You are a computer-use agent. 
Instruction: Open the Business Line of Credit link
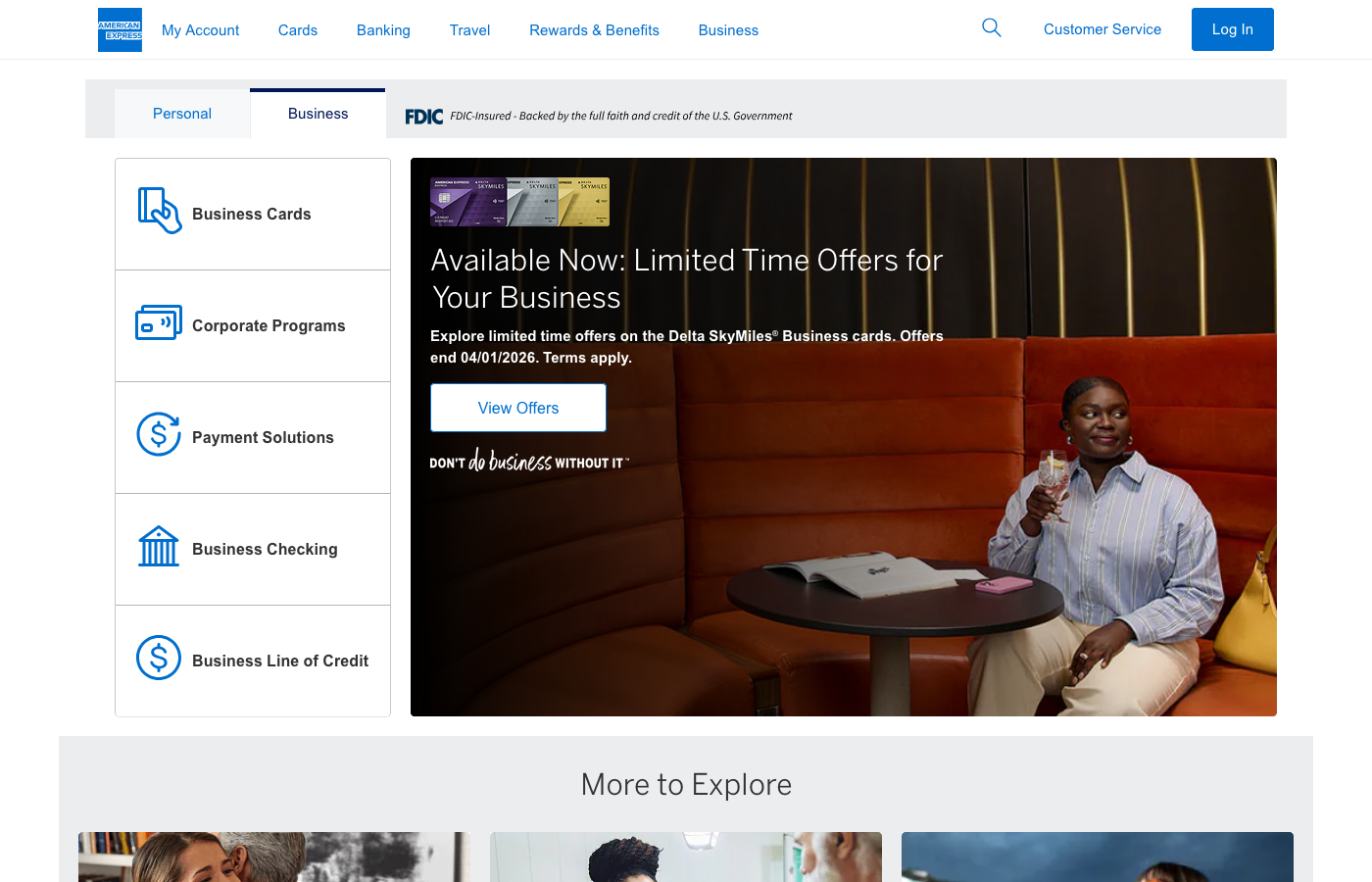tap(280, 661)
